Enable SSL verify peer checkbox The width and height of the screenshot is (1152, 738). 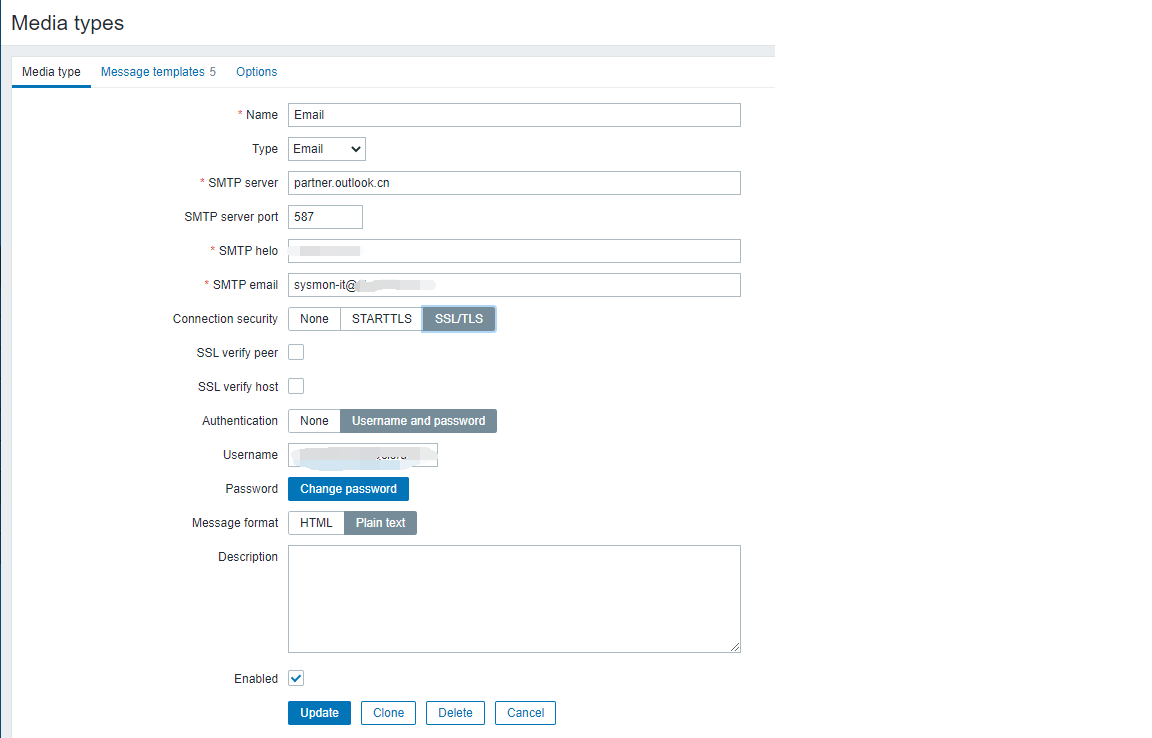pyautogui.click(x=296, y=353)
